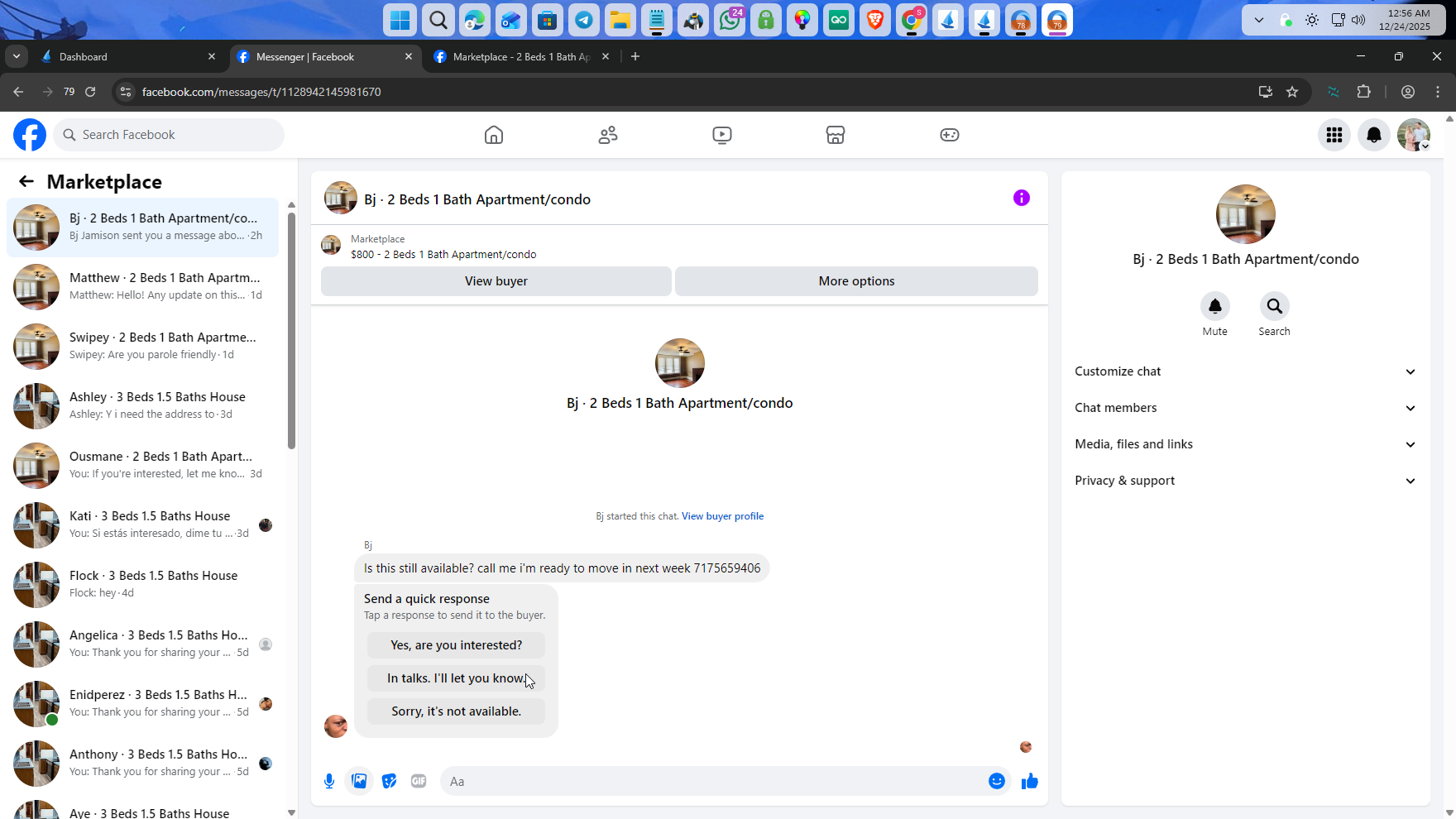Send quick reply 'In talks. I'll let you know.'

click(x=456, y=678)
